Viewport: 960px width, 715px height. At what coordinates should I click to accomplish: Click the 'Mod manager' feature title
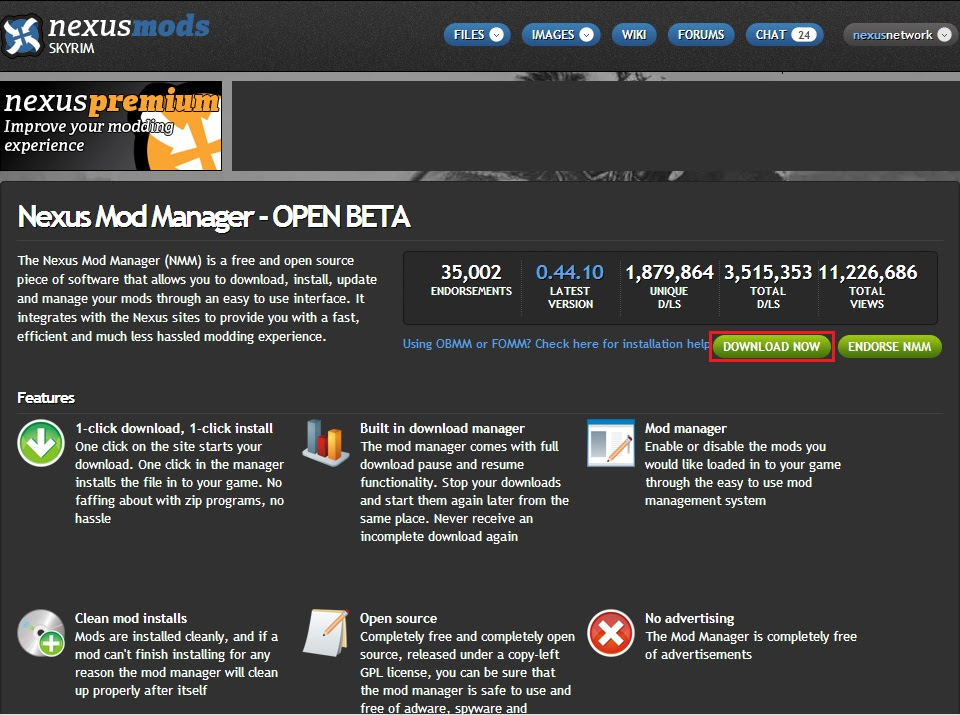click(x=686, y=429)
